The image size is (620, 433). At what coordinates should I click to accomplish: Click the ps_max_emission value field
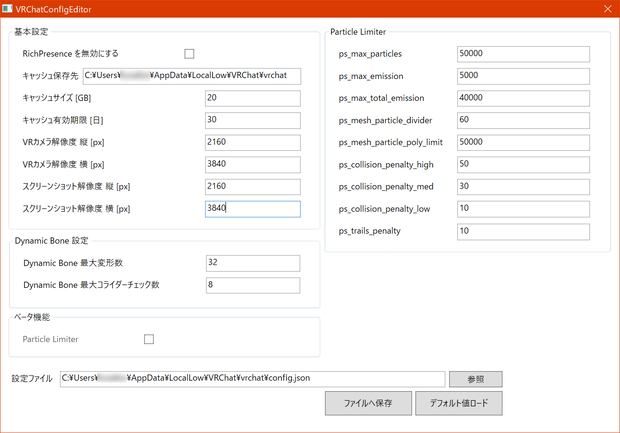tap(524, 76)
